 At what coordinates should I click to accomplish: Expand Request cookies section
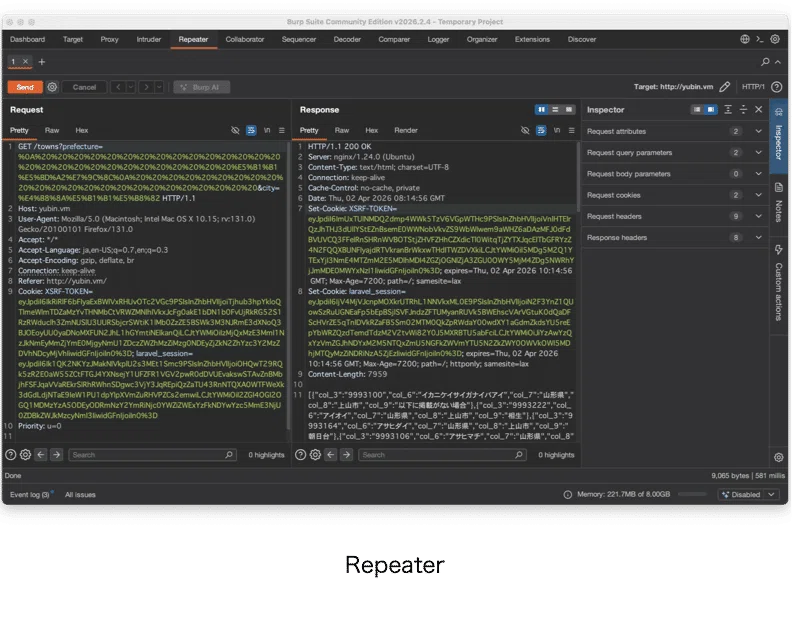click(x=675, y=195)
